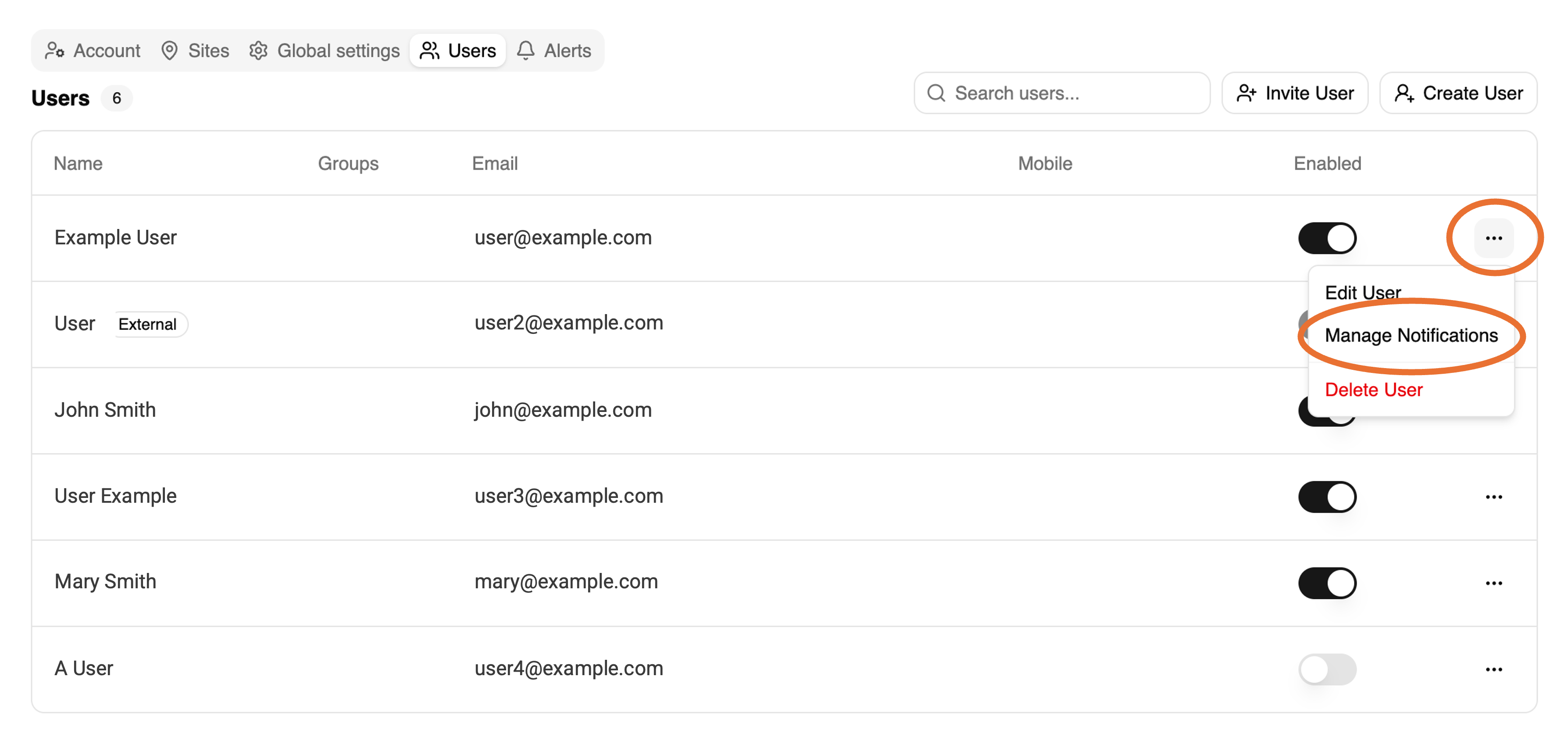Select the Users tab

coord(458,50)
